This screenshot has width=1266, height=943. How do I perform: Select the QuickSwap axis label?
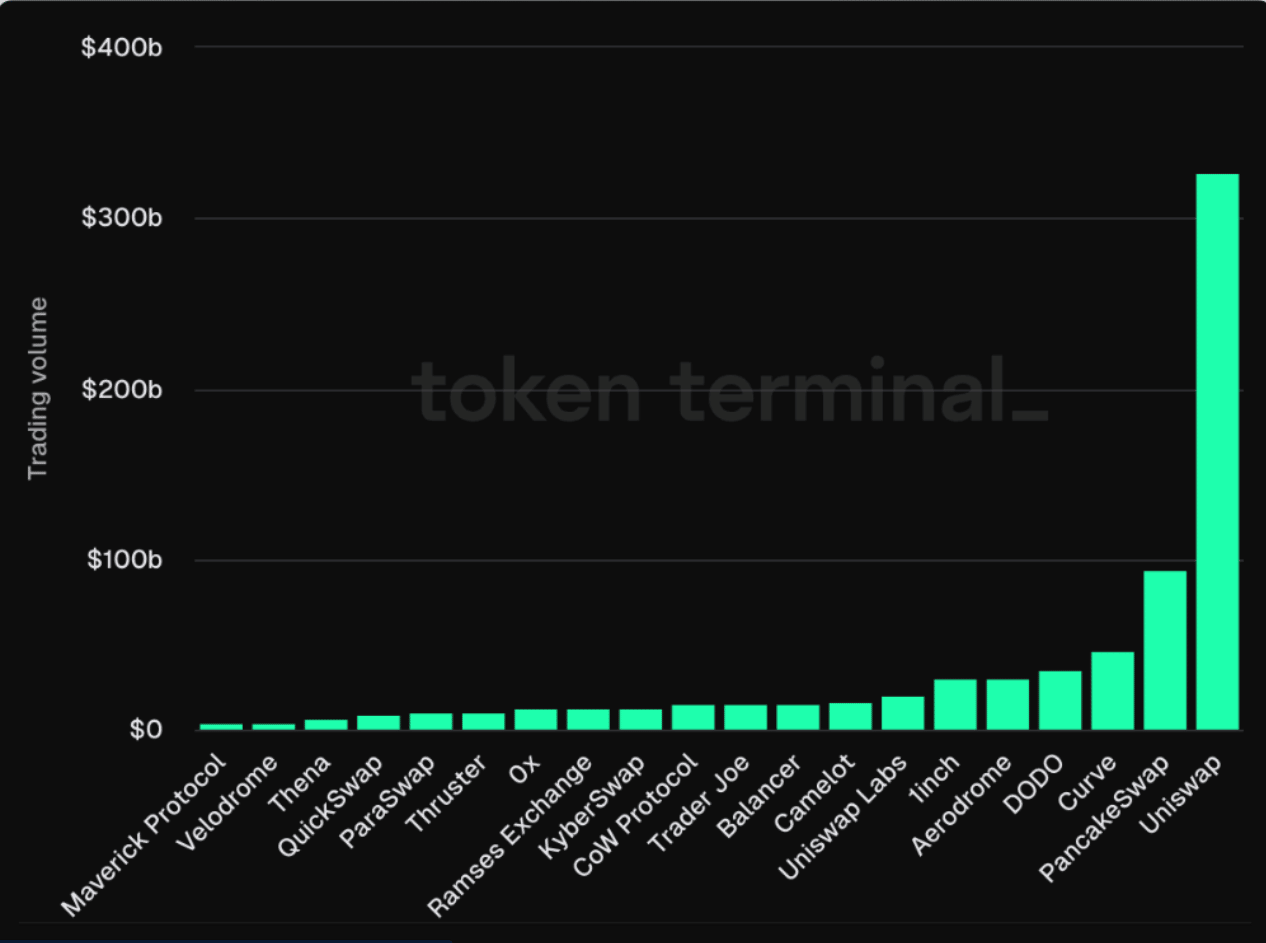coord(329,808)
